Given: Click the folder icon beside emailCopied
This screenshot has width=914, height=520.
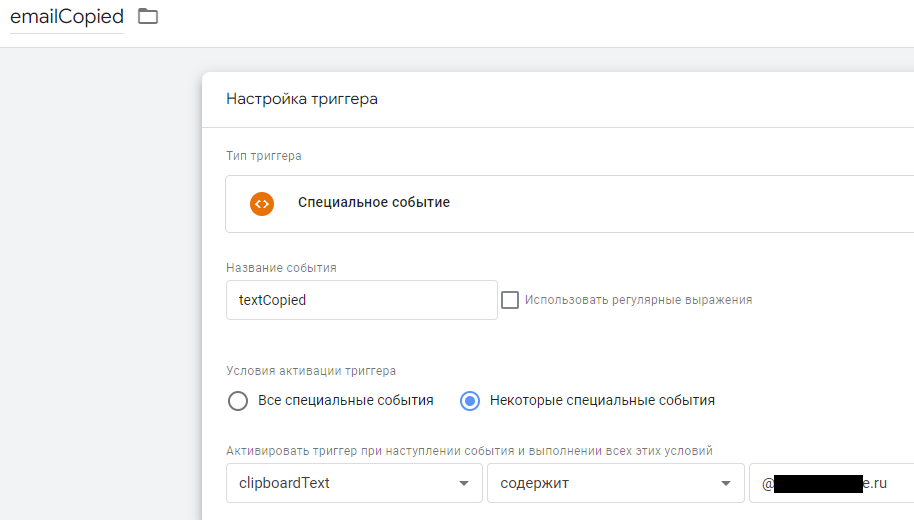Looking at the screenshot, I should pos(148,16).
